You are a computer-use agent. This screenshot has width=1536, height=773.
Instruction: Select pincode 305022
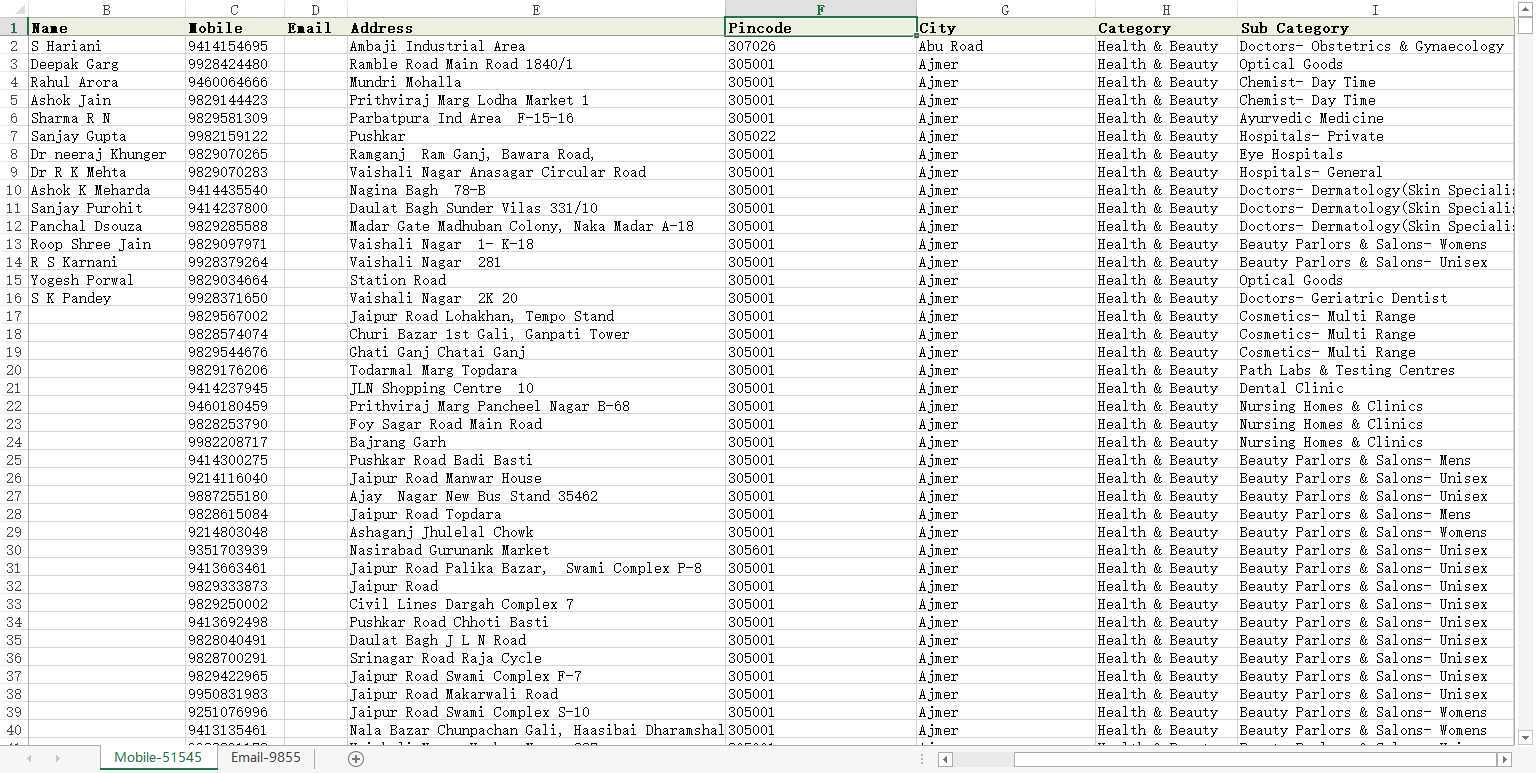pyautogui.click(x=821, y=136)
